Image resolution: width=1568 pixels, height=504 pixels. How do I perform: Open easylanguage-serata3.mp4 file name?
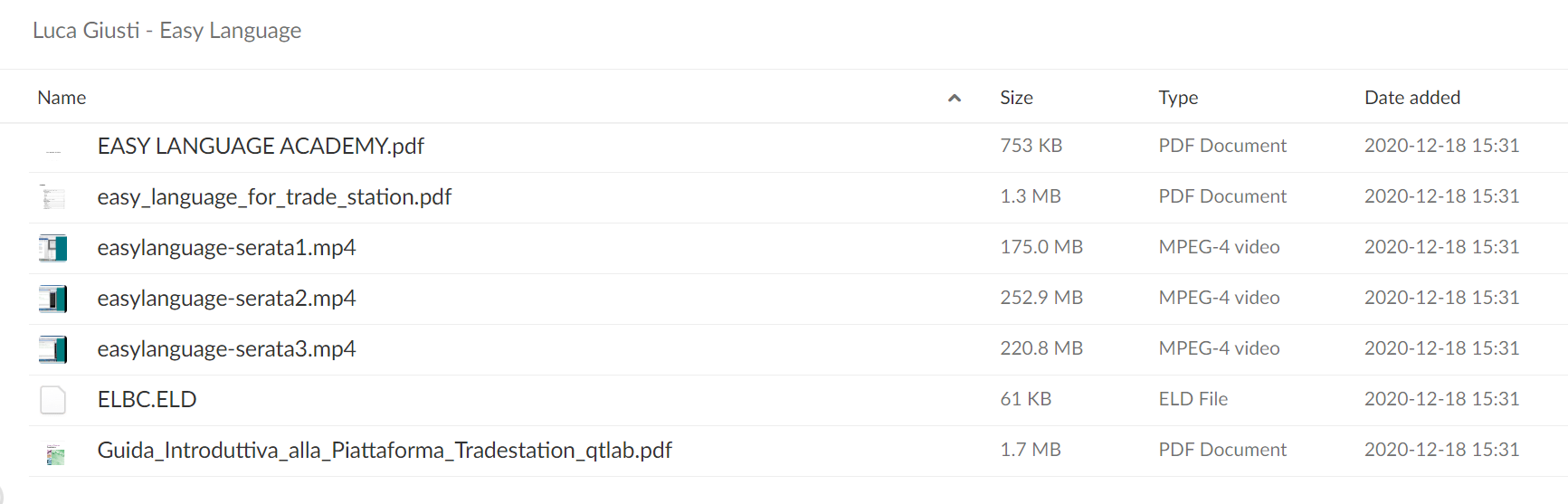pyautogui.click(x=226, y=349)
